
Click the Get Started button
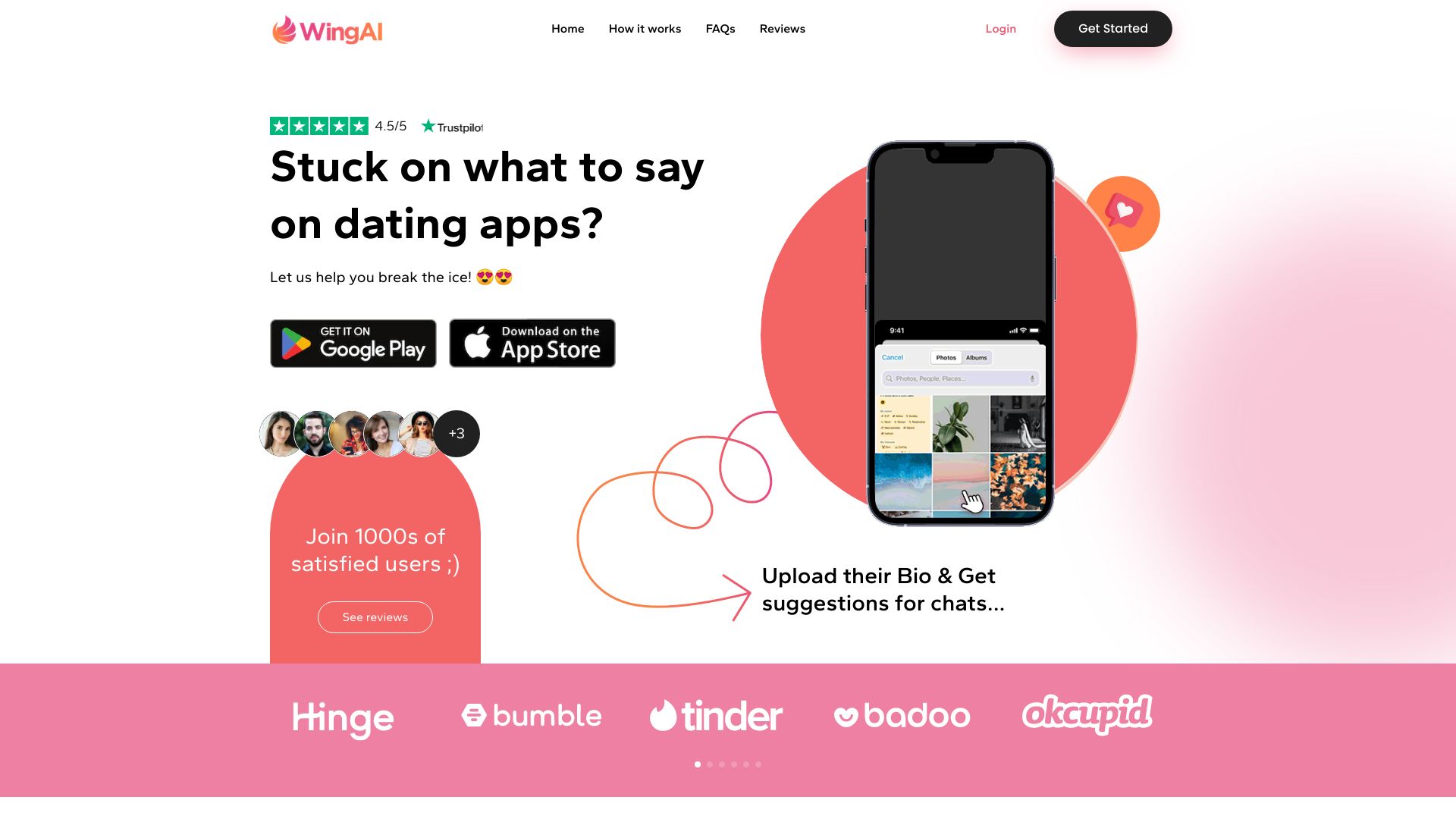1113,28
